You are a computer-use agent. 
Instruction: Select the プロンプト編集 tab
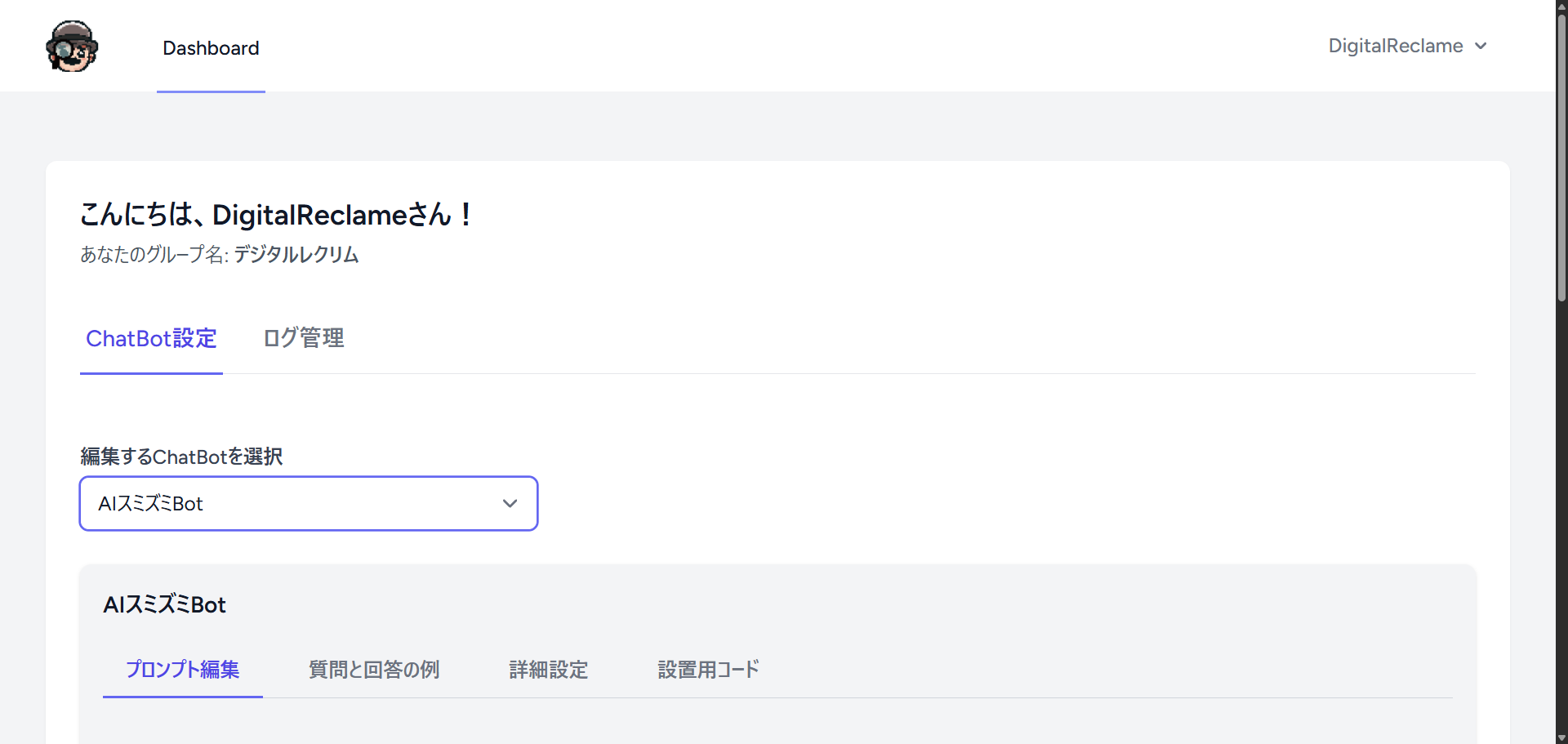(182, 670)
